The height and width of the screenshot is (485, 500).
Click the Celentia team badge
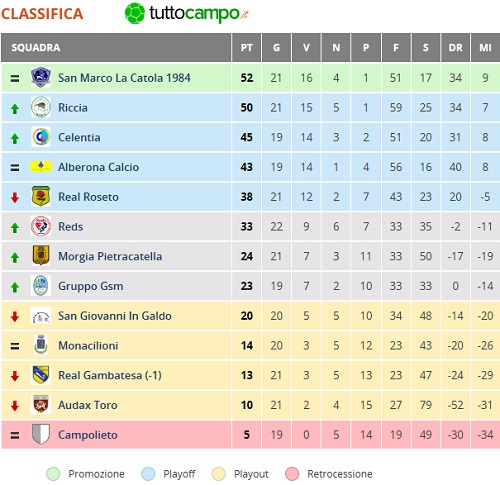click(41, 137)
